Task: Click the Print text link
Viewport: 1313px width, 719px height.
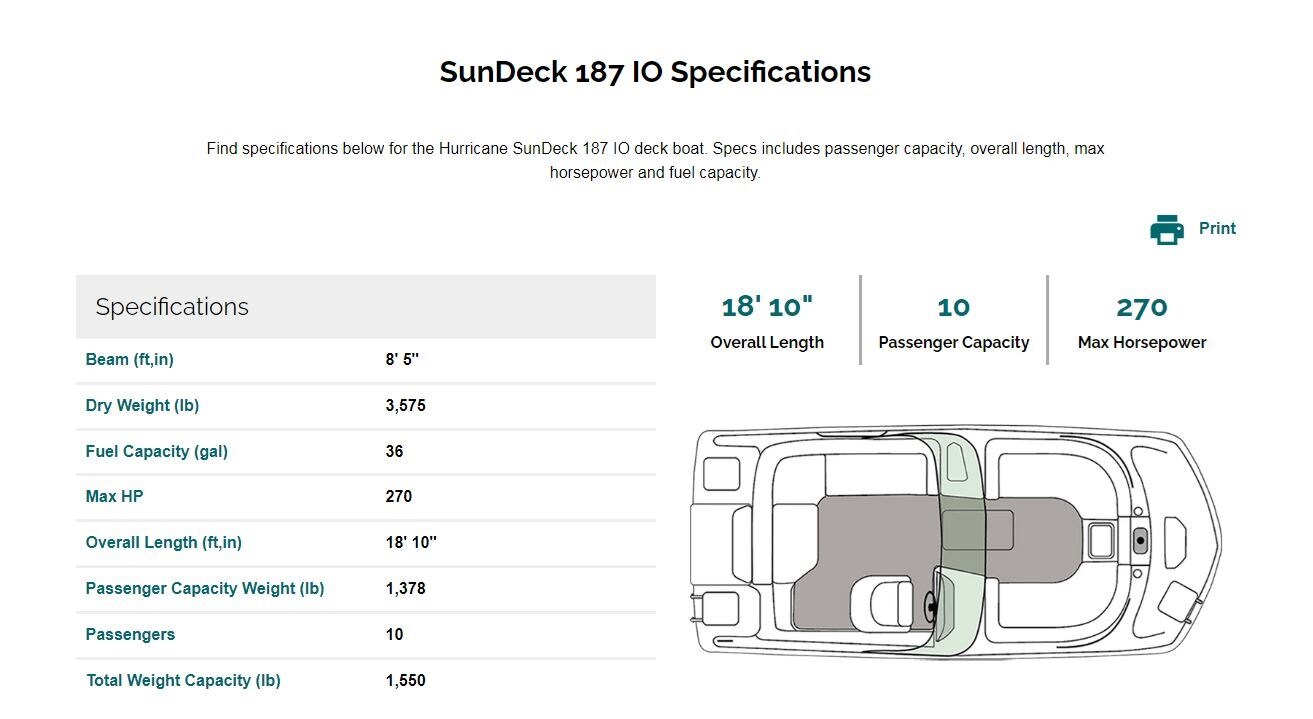Action: pyautogui.click(x=1217, y=229)
